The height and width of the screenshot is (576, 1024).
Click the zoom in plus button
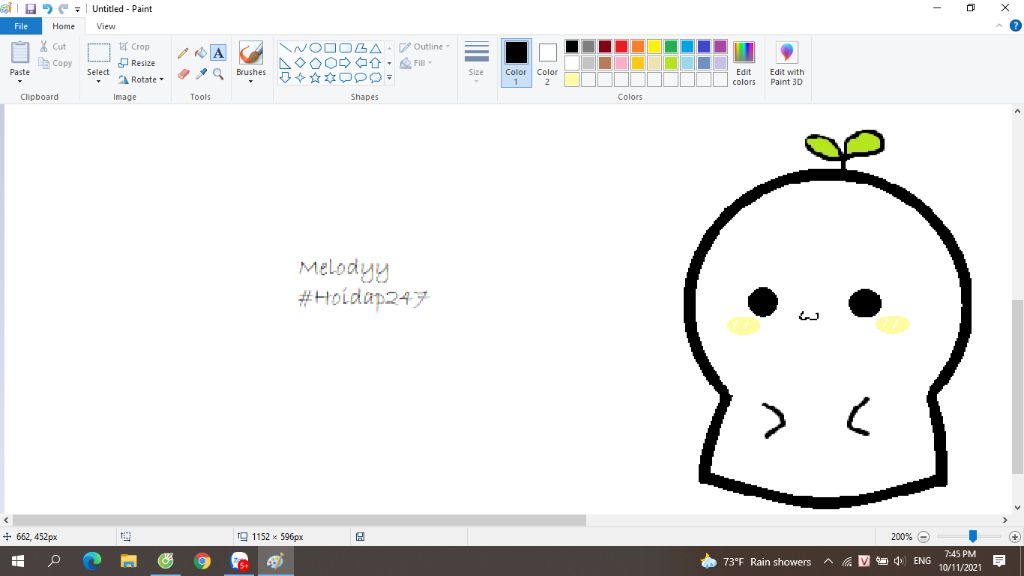pyautogui.click(x=1014, y=537)
